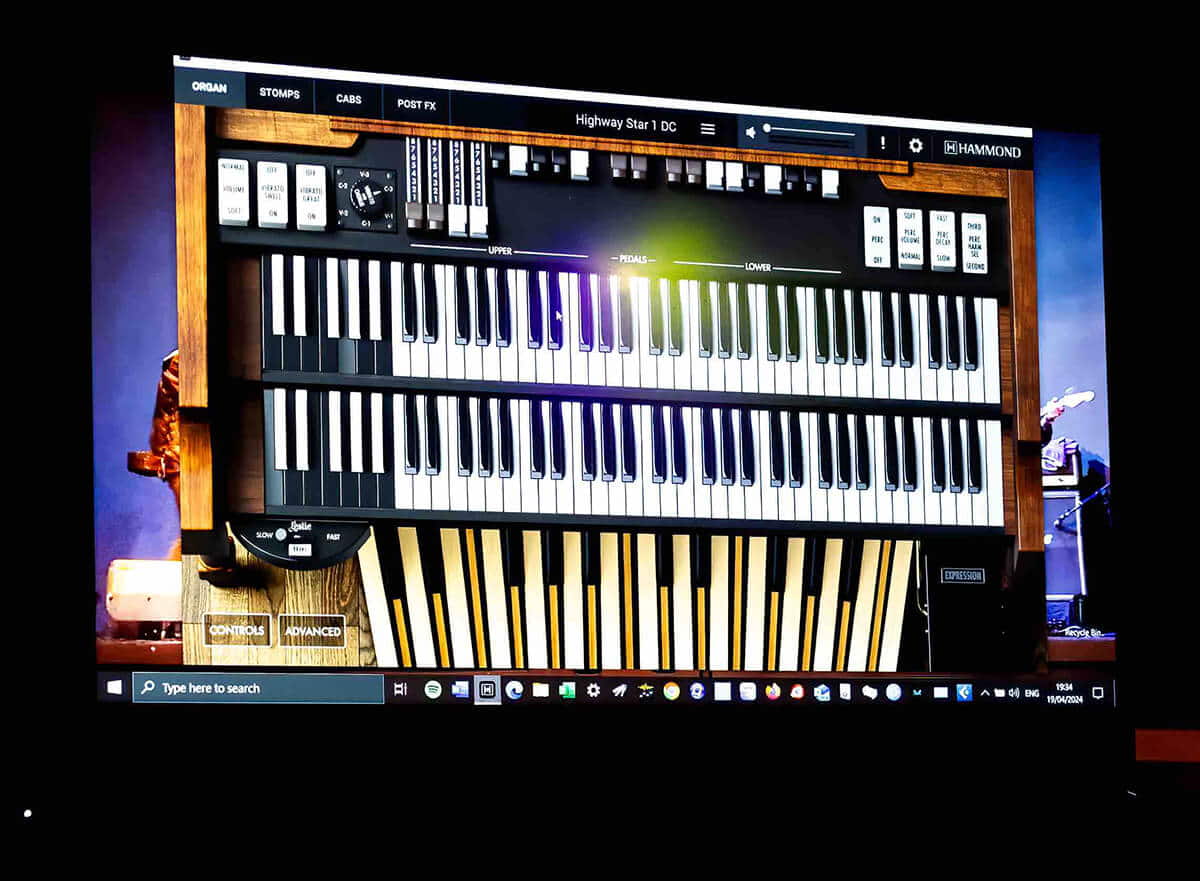Click the Type here to search box
The image size is (1200, 881).
pyautogui.click(x=258, y=688)
